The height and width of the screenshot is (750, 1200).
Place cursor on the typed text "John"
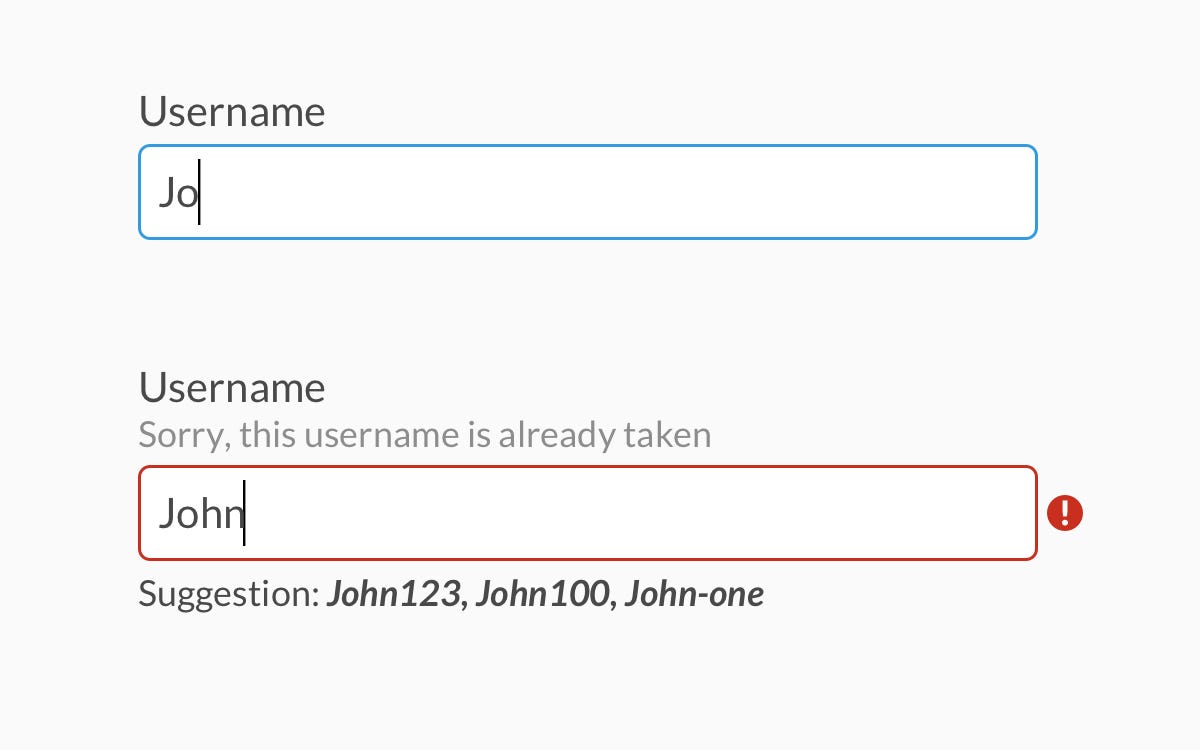pyautogui.click(x=200, y=514)
